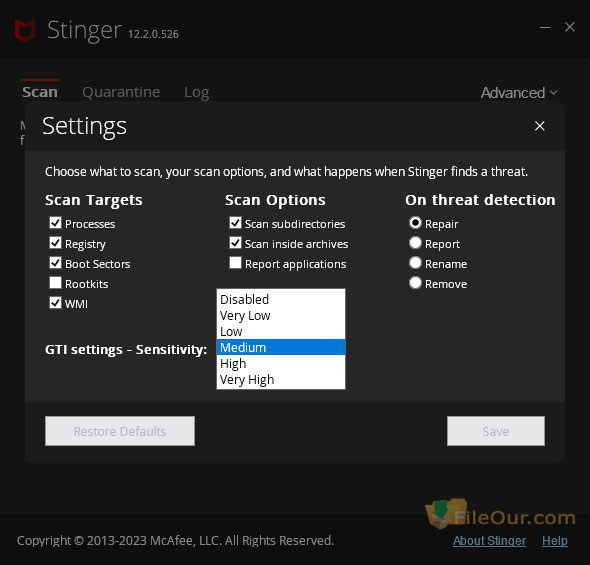Select Disabled sensitivity option

[x=281, y=299]
